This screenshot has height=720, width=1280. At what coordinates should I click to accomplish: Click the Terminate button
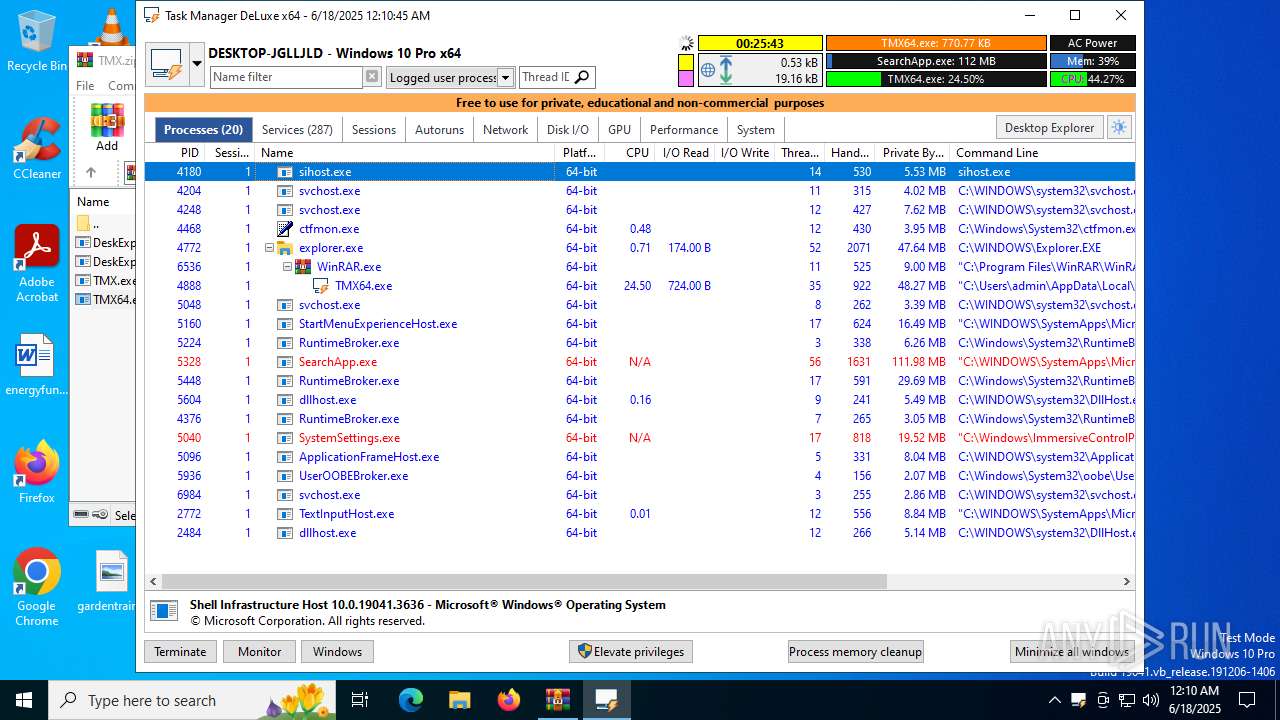[x=180, y=651]
